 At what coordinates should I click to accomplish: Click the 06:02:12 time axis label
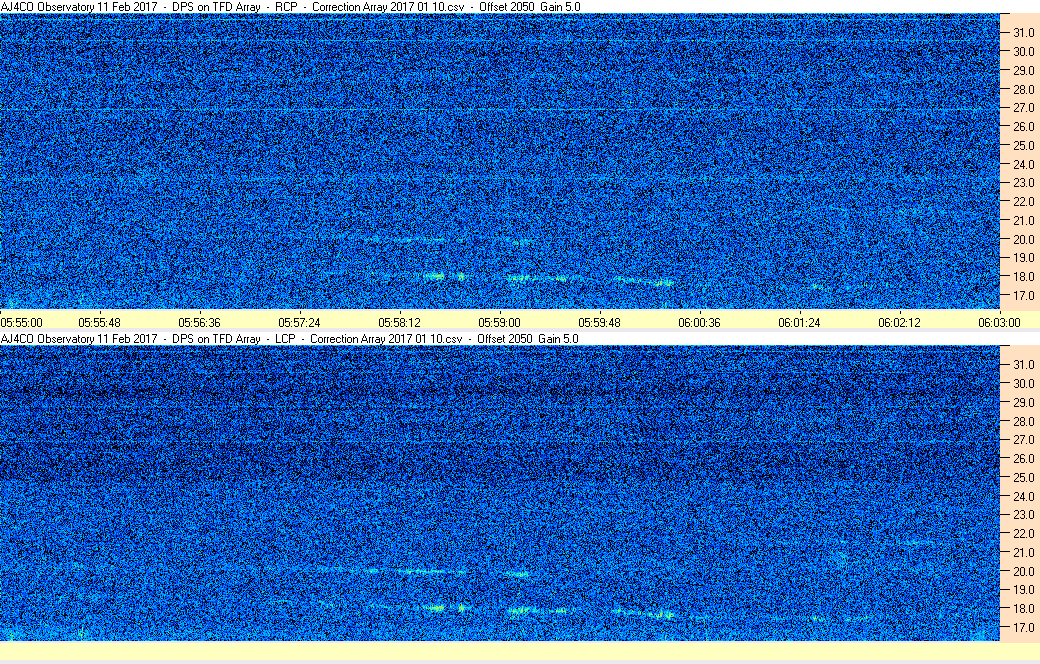[899, 322]
